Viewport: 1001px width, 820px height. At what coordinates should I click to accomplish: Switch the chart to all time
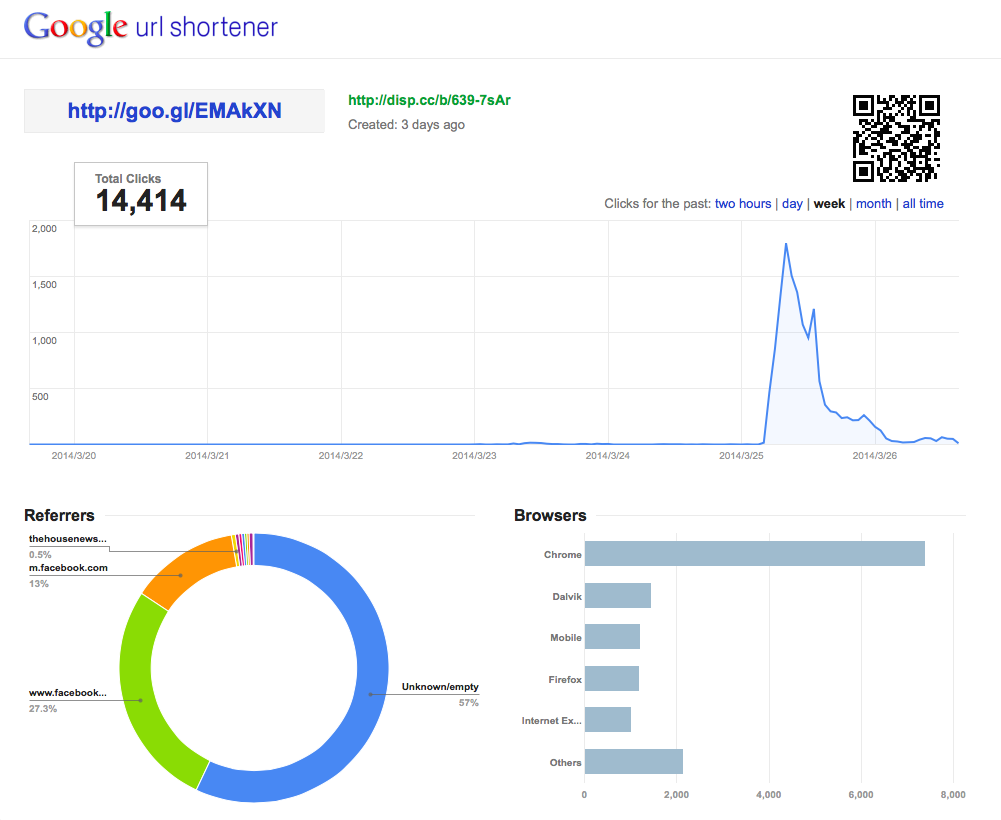[x=923, y=204]
